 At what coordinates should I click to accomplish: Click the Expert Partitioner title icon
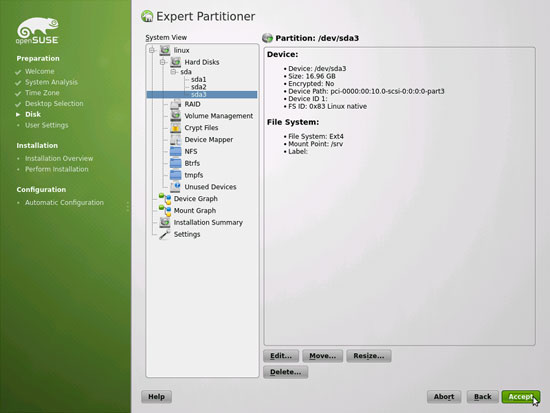click(x=147, y=16)
